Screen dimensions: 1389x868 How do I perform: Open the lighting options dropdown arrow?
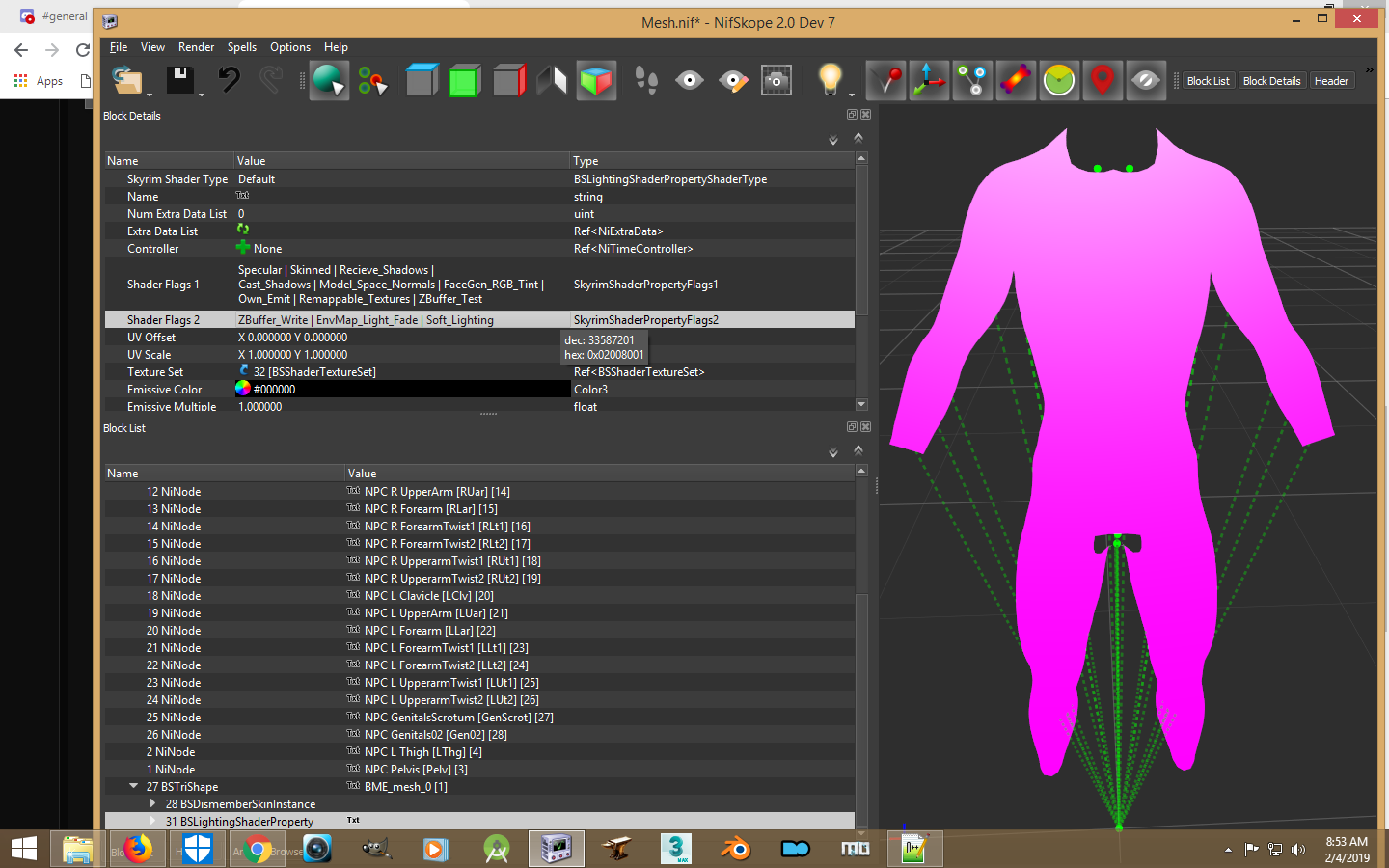pyautogui.click(x=852, y=94)
